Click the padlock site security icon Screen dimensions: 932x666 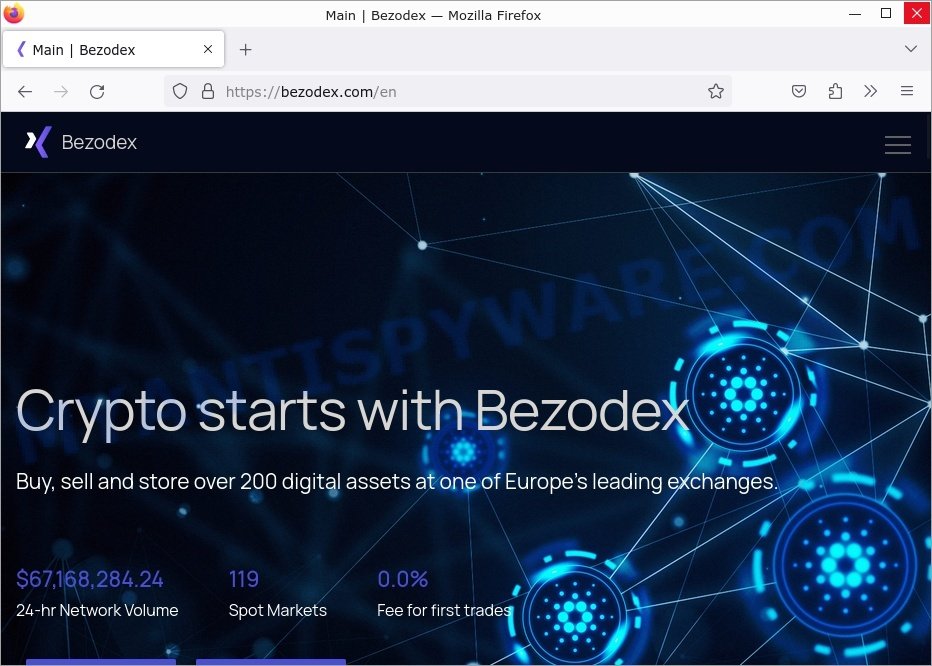207,91
